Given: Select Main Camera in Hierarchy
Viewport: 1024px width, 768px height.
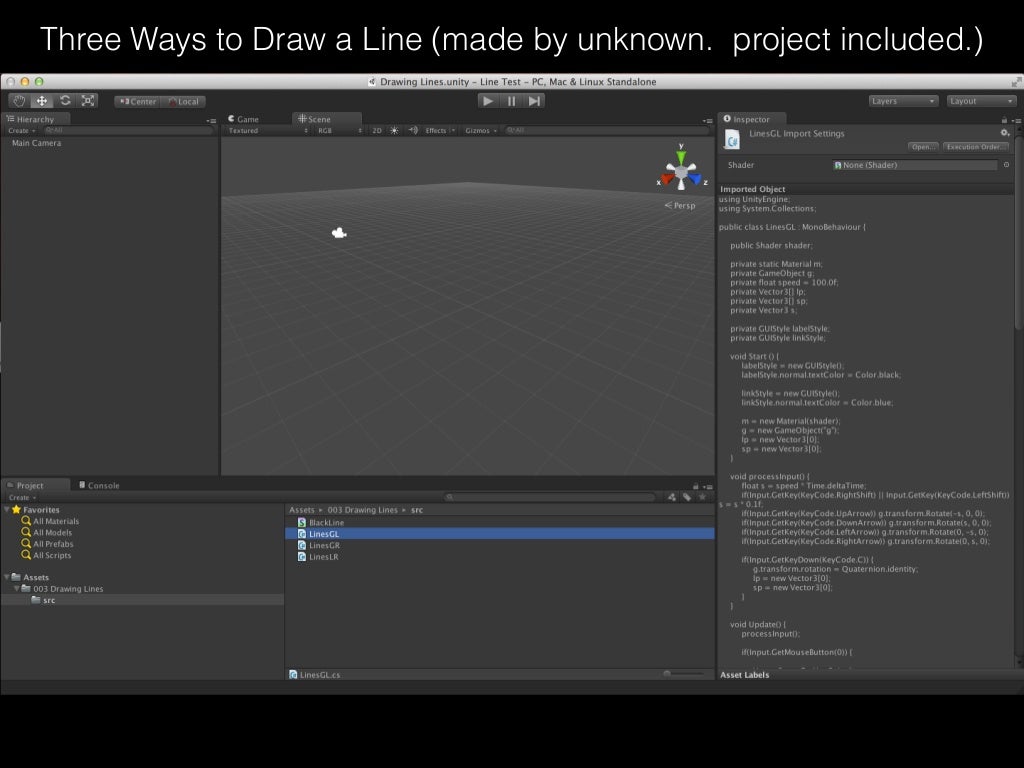Looking at the screenshot, I should [37, 143].
